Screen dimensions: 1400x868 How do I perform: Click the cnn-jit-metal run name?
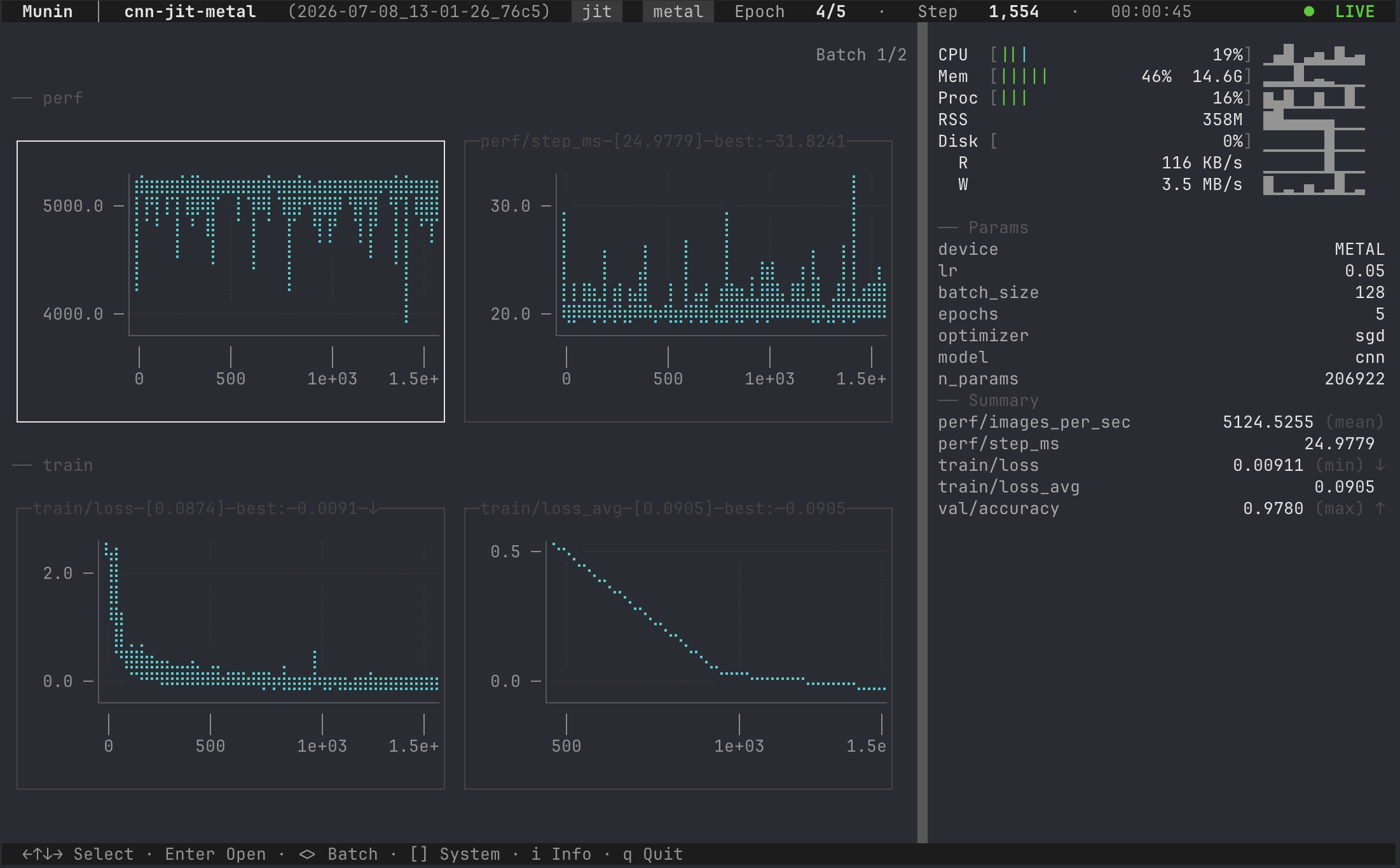click(x=190, y=11)
